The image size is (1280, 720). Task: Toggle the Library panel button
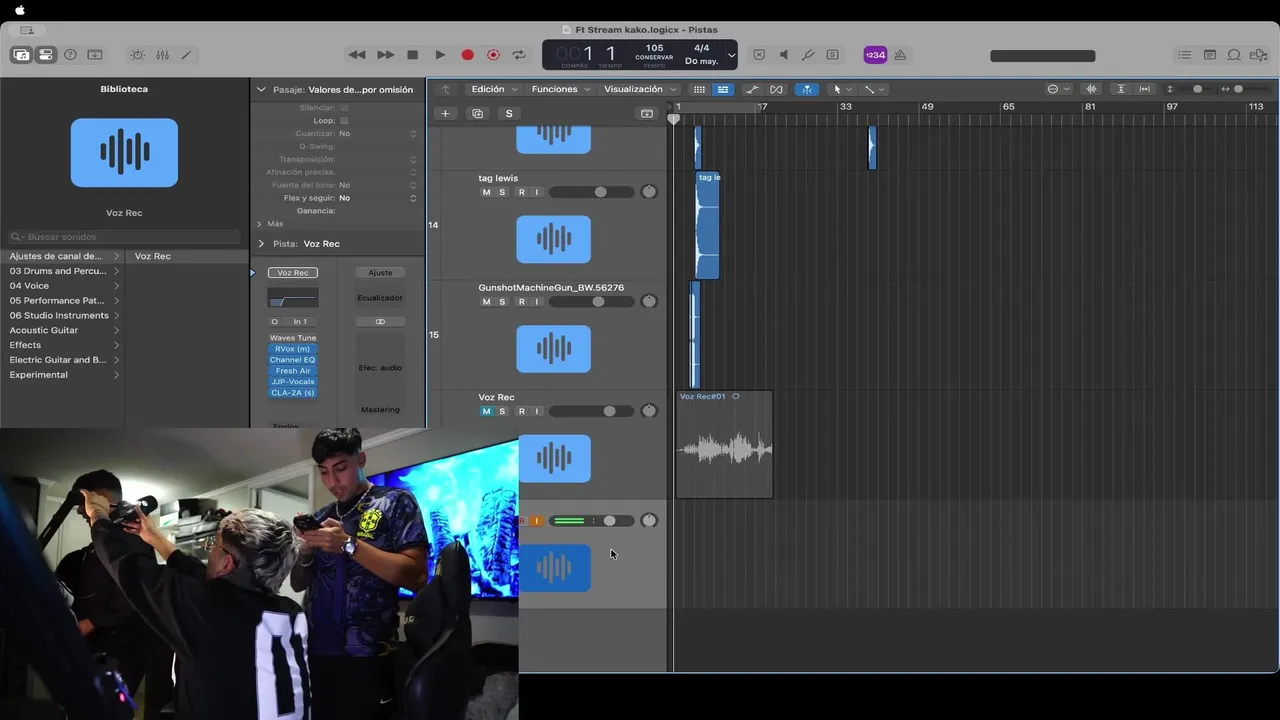coord(21,55)
